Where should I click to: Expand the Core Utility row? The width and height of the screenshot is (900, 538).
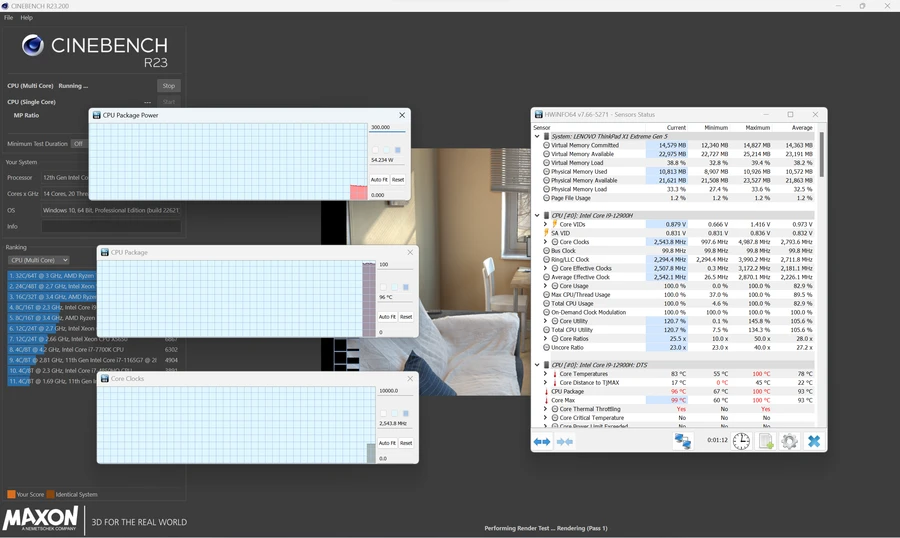(x=545, y=321)
